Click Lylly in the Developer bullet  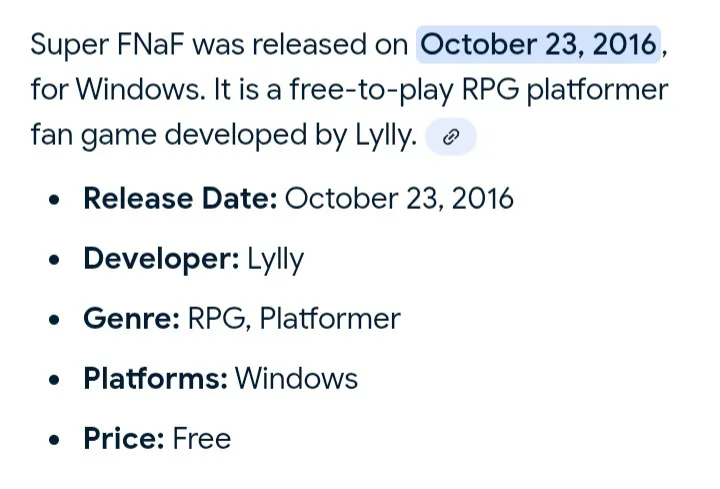275,259
